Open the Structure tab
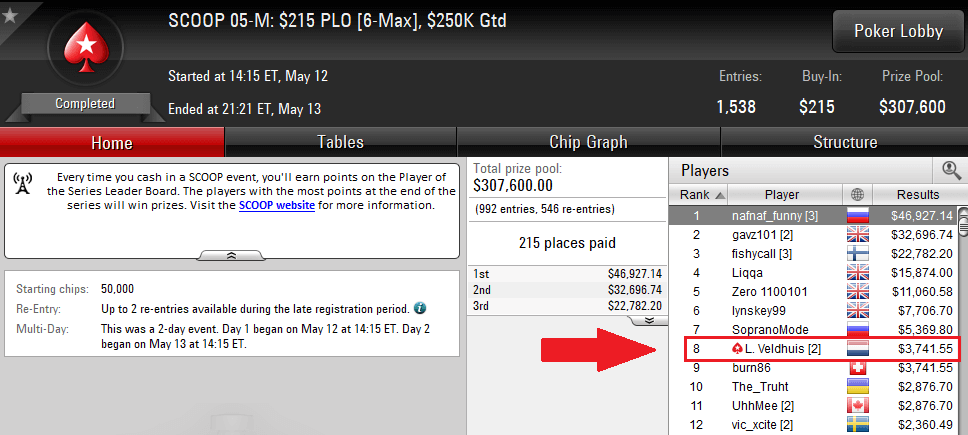The image size is (968, 435). [845, 142]
